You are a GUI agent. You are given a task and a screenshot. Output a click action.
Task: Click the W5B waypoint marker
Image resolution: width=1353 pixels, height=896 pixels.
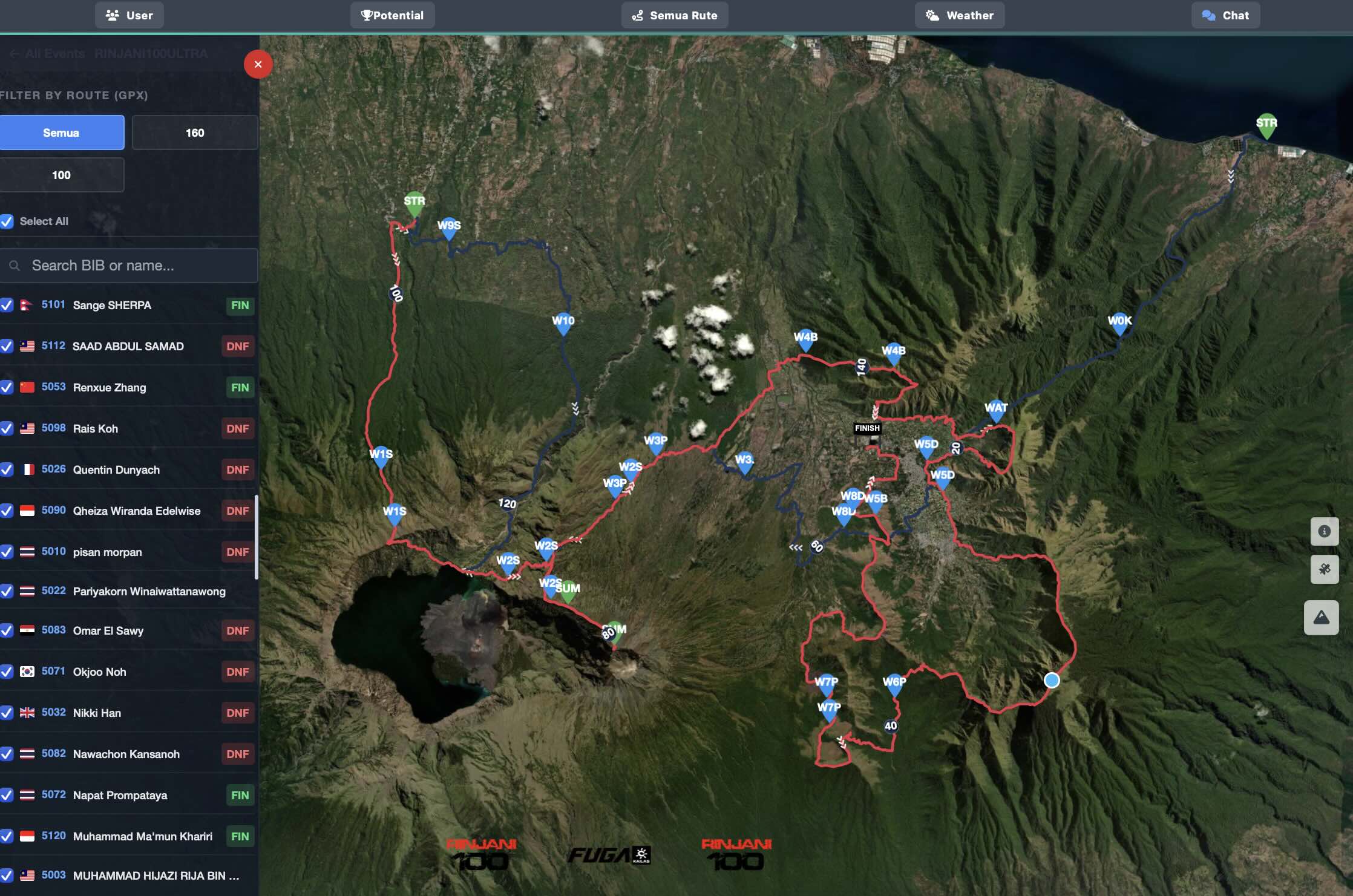tap(877, 502)
